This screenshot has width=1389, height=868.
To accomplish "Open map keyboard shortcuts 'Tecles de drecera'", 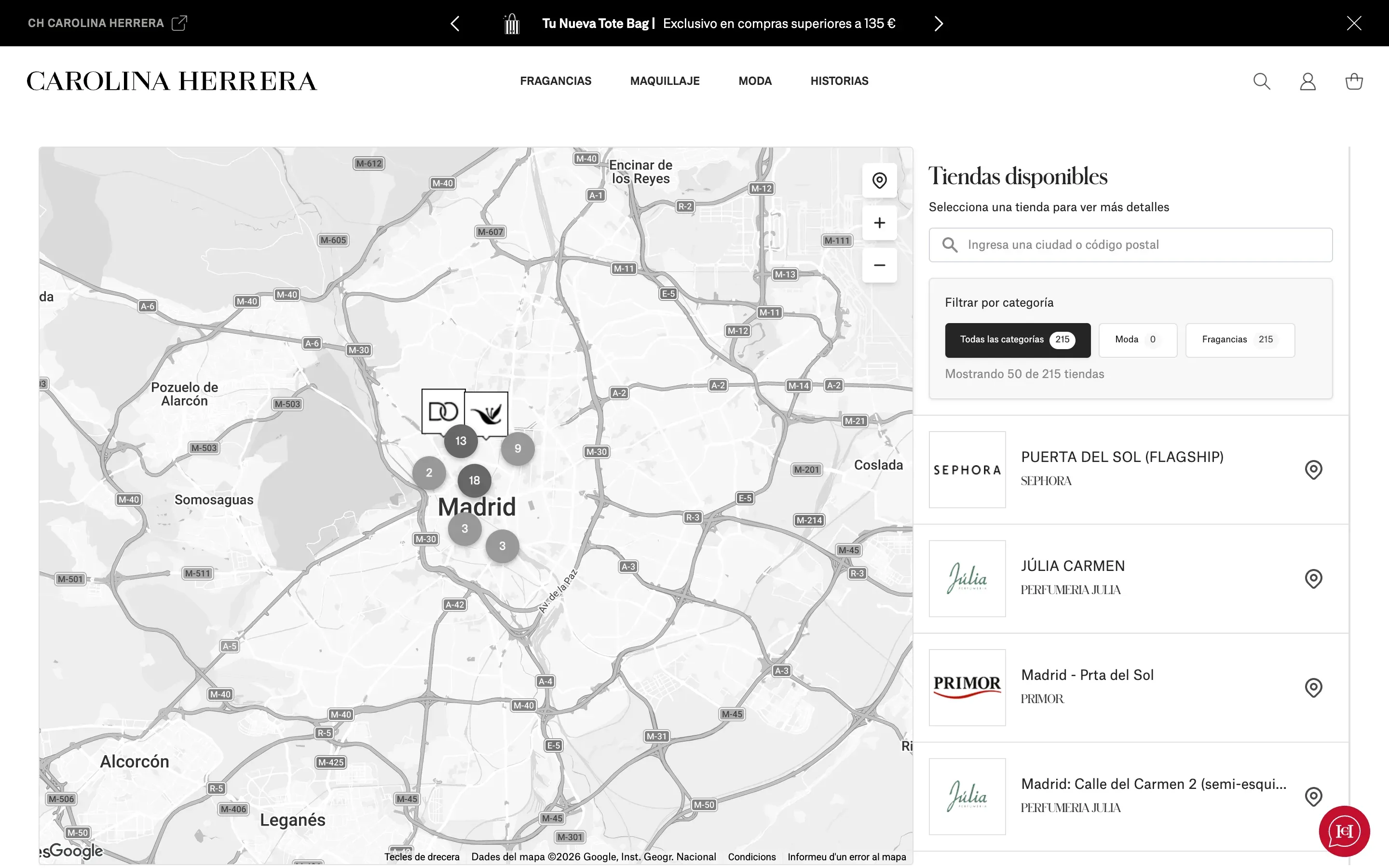I will [422, 857].
